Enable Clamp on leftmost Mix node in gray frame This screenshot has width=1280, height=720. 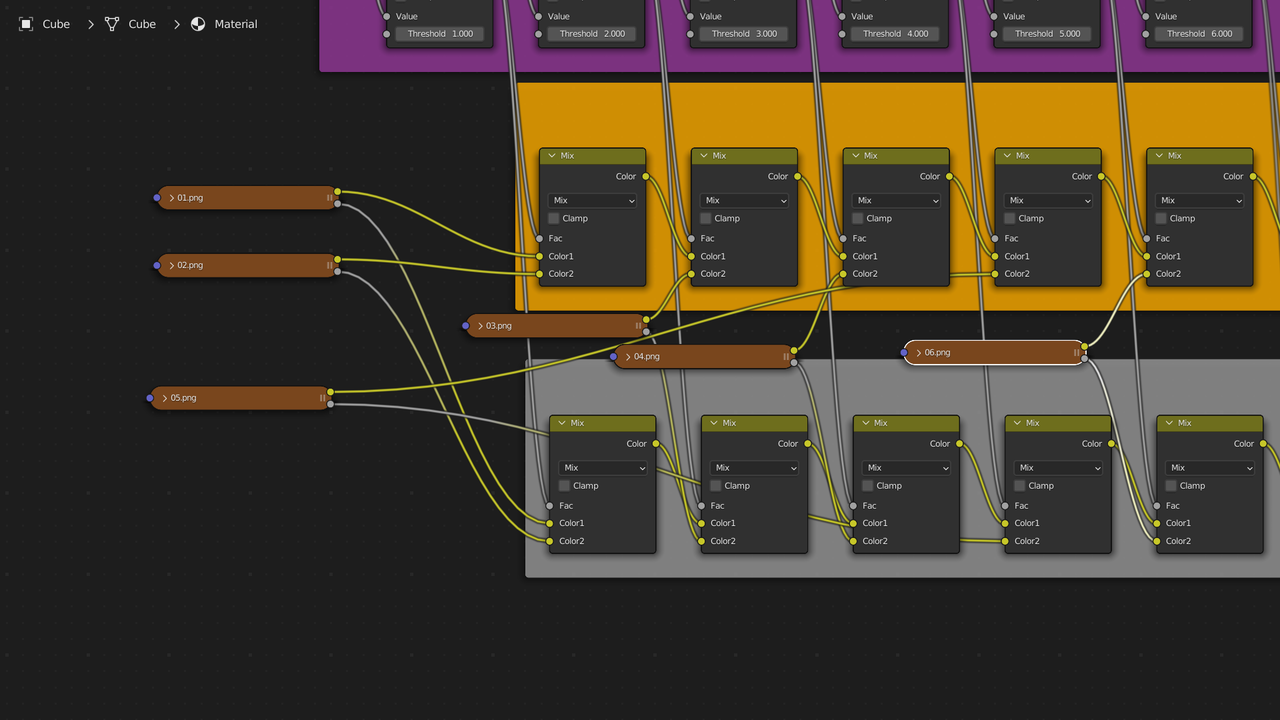pyautogui.click(x=564, y=486)
